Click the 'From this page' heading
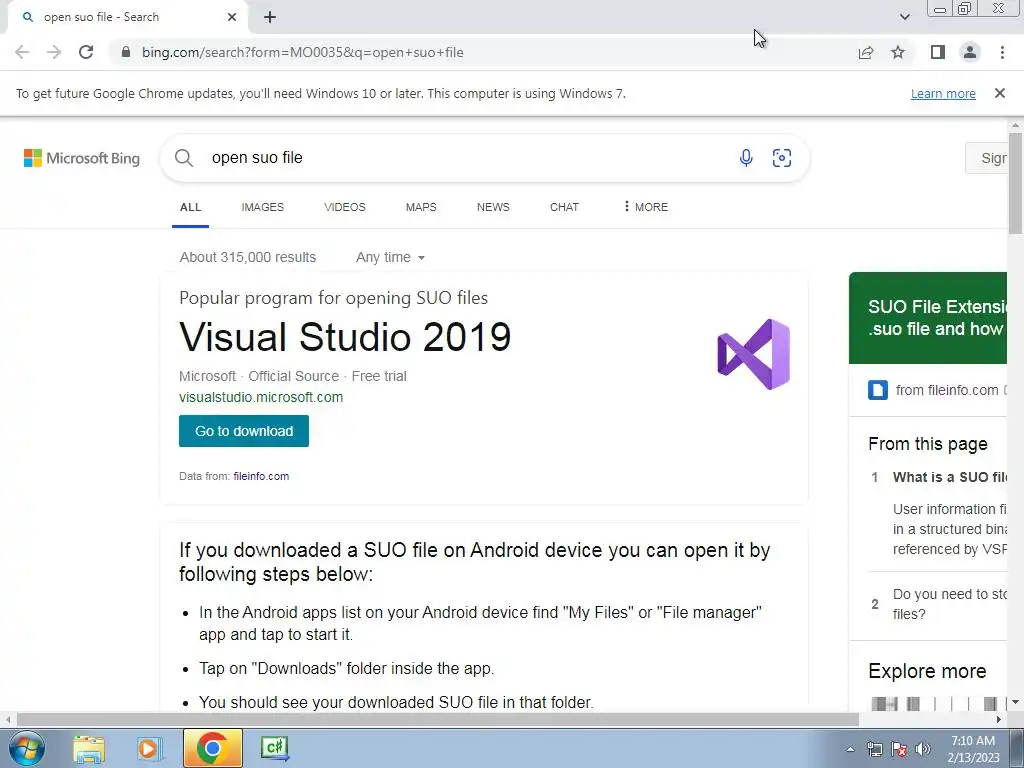This screenshot has width=1024, height=768. click(x=928, y=444)
